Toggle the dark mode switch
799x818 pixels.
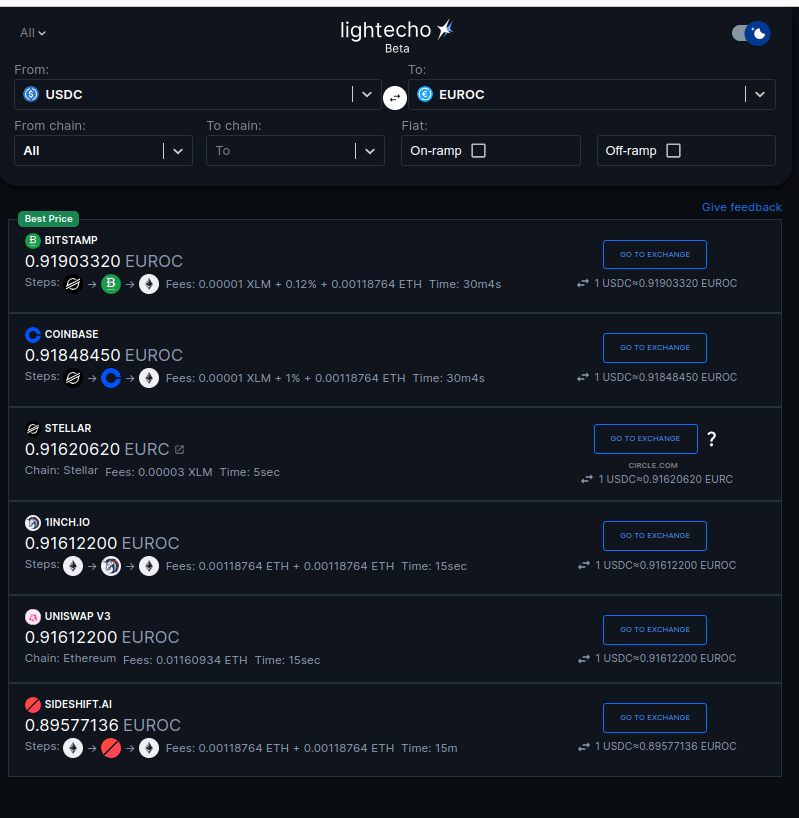tap(750, 33)
